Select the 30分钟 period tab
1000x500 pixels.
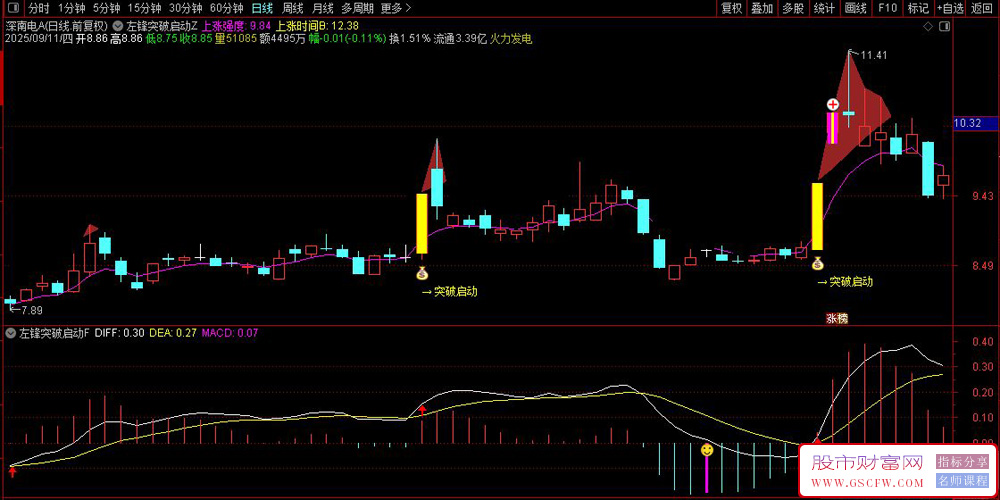(185, 8)
